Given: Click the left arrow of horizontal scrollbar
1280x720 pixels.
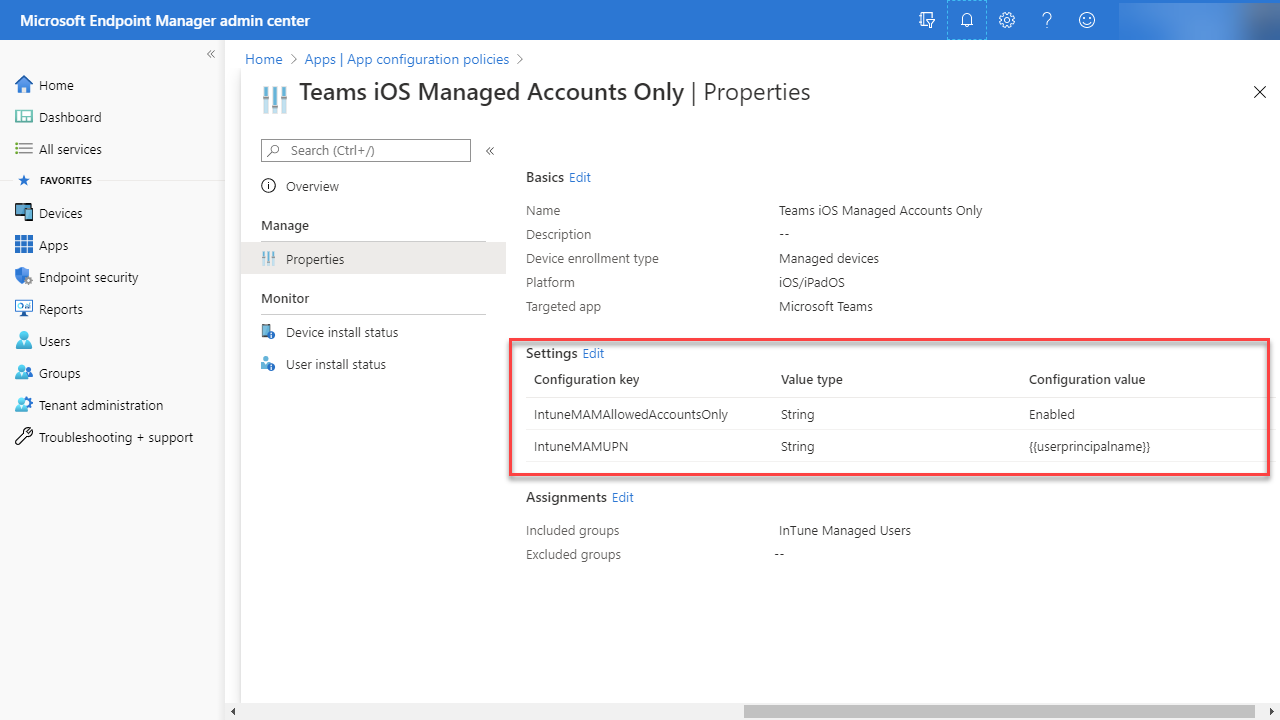Looking at the screenshot, I should [x=233, y=711].
